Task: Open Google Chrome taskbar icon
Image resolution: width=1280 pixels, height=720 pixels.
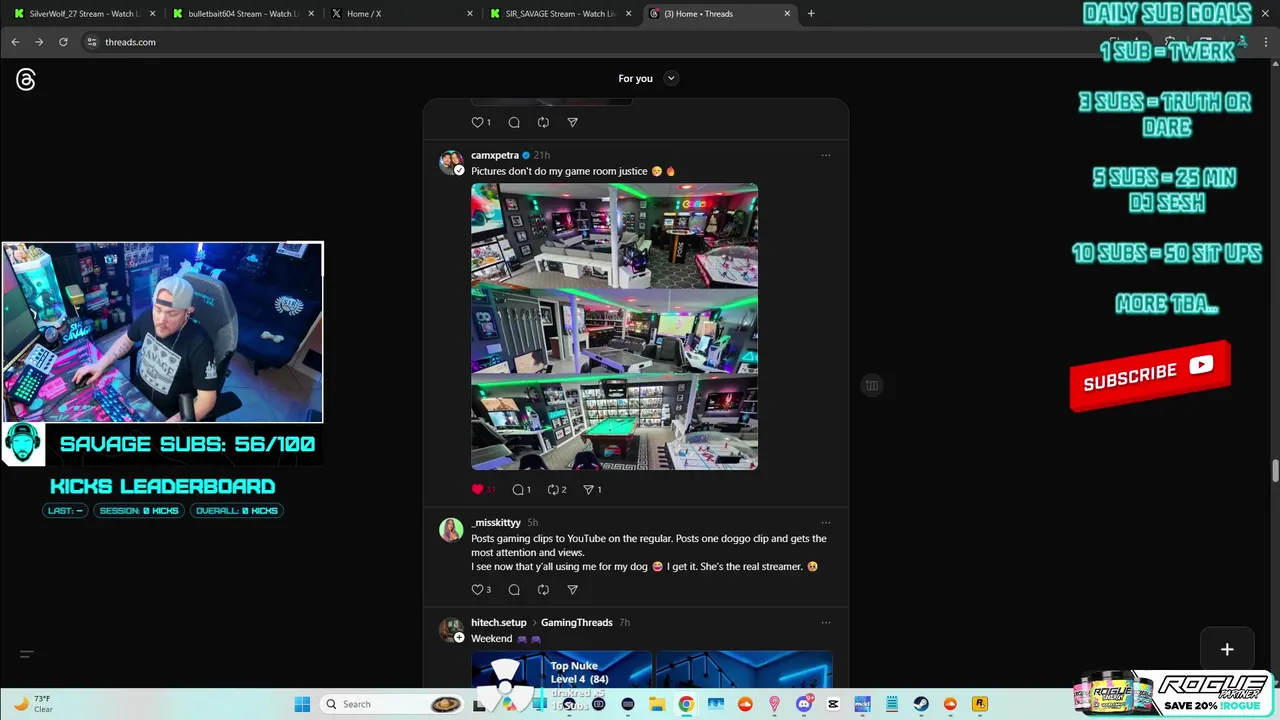Action: coord(686,704)
